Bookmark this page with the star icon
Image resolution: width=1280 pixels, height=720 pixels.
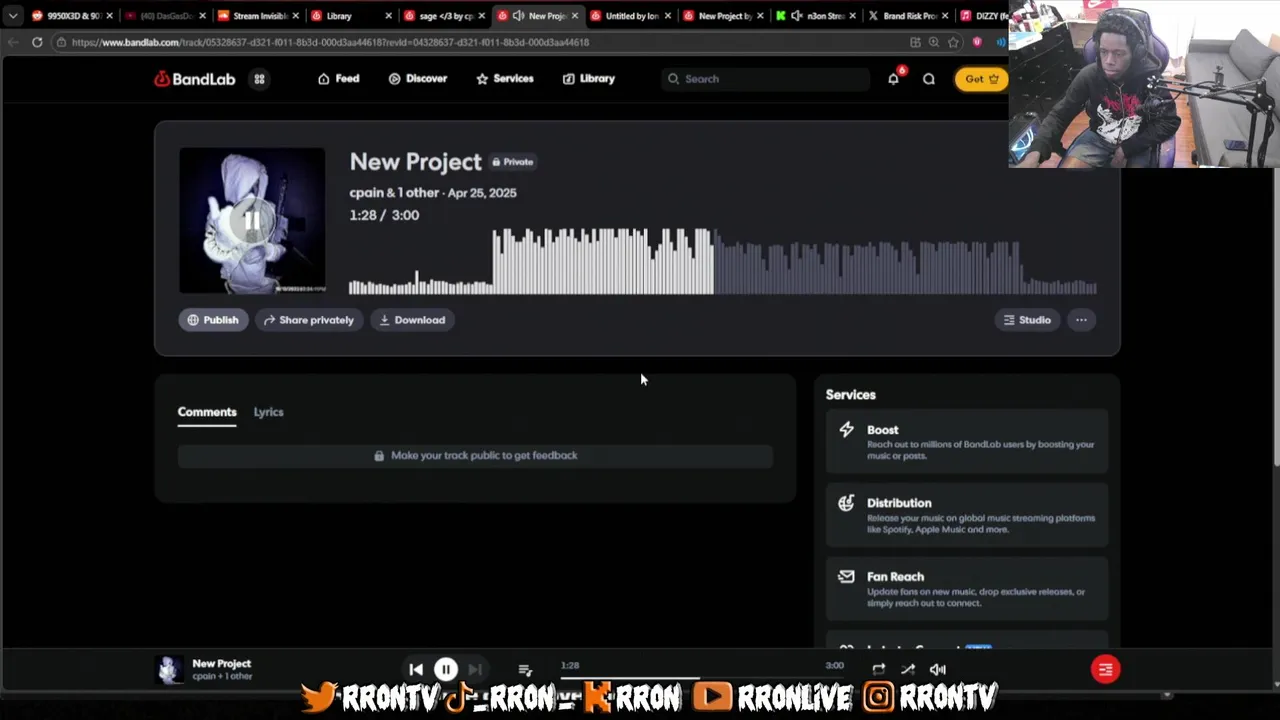click(x=953, y=42)
